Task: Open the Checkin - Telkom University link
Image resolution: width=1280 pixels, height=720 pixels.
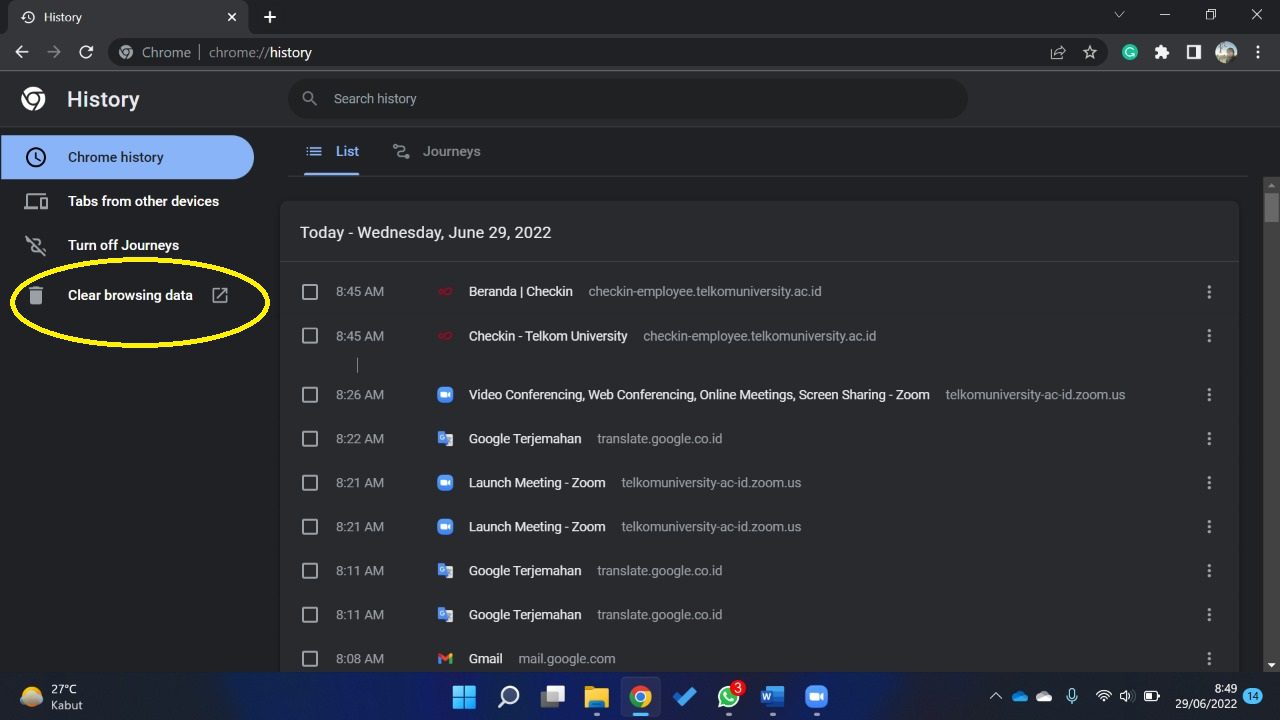Action: pyautogui.click(x=548, y=336)
